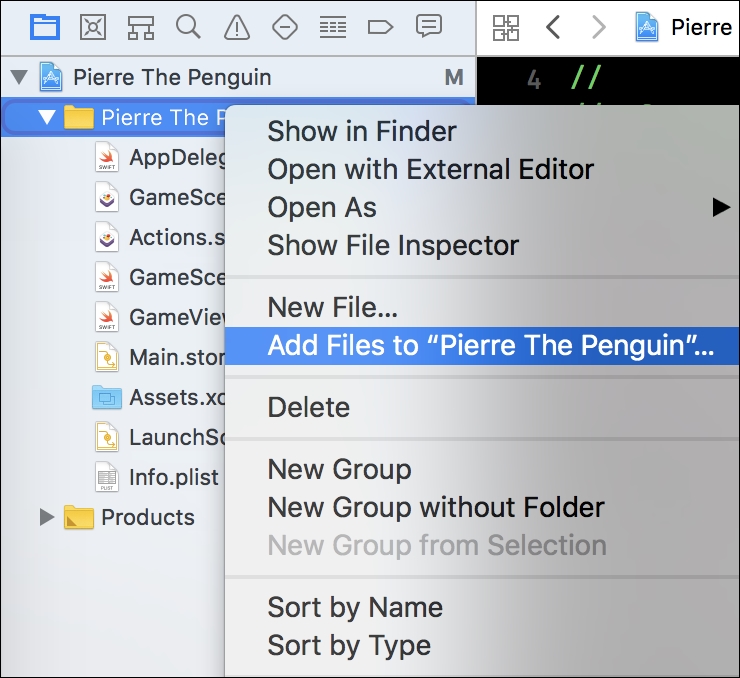This screenshot has width=740, height=678.
Task: Open the Test navigator diamond icon
Action: click(285, 27)
